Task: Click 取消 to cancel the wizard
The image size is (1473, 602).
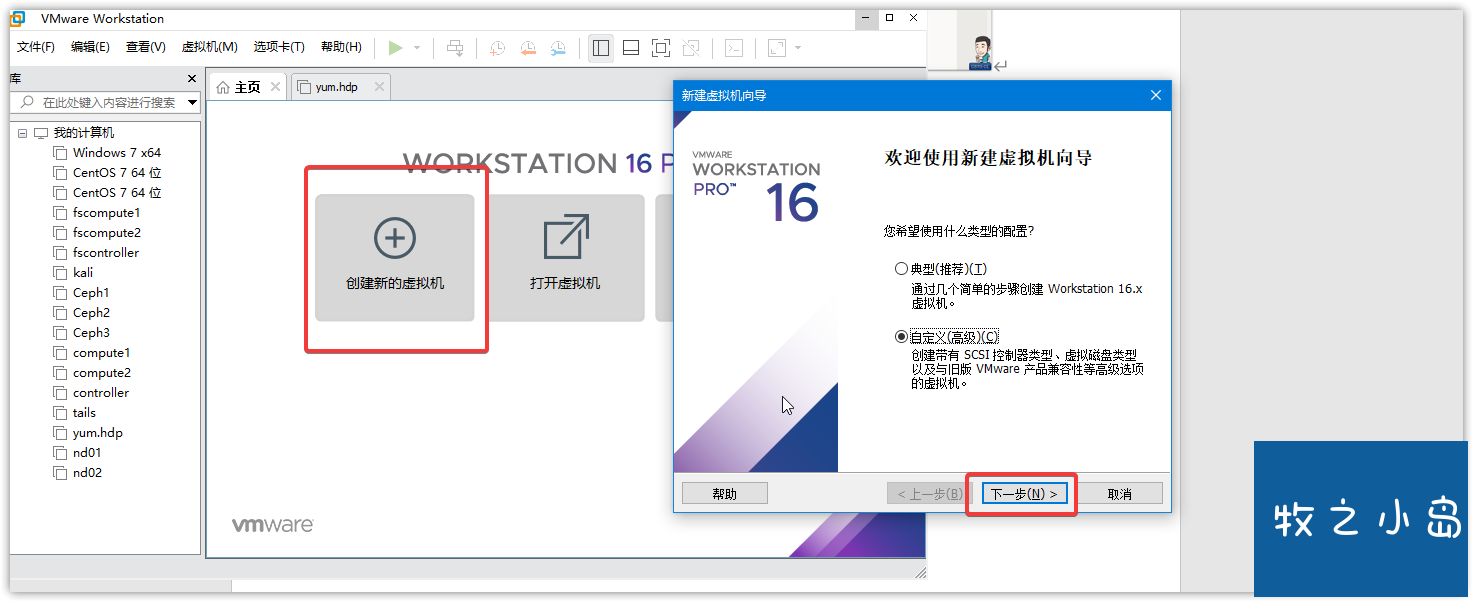Action: coord(1120,494)
